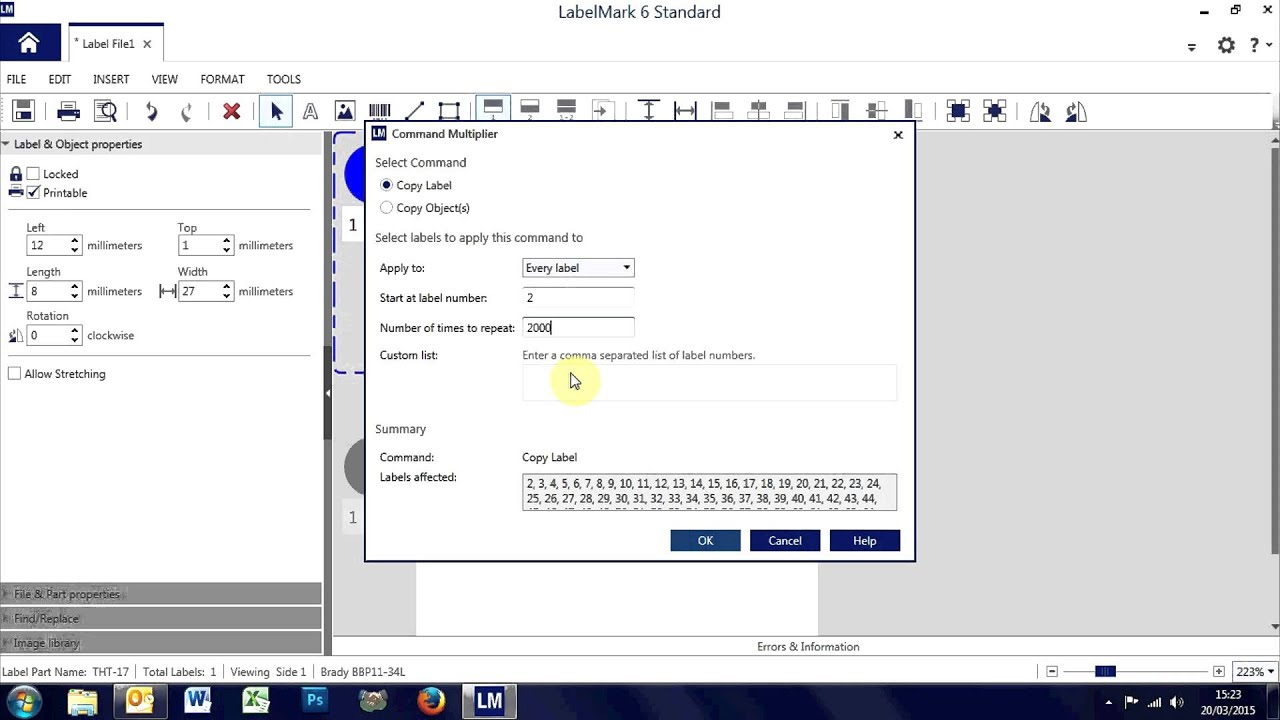Expand the File & Part properties panel
The width and height of the screenshot is (1280, 720).
(x=160, y=594)
